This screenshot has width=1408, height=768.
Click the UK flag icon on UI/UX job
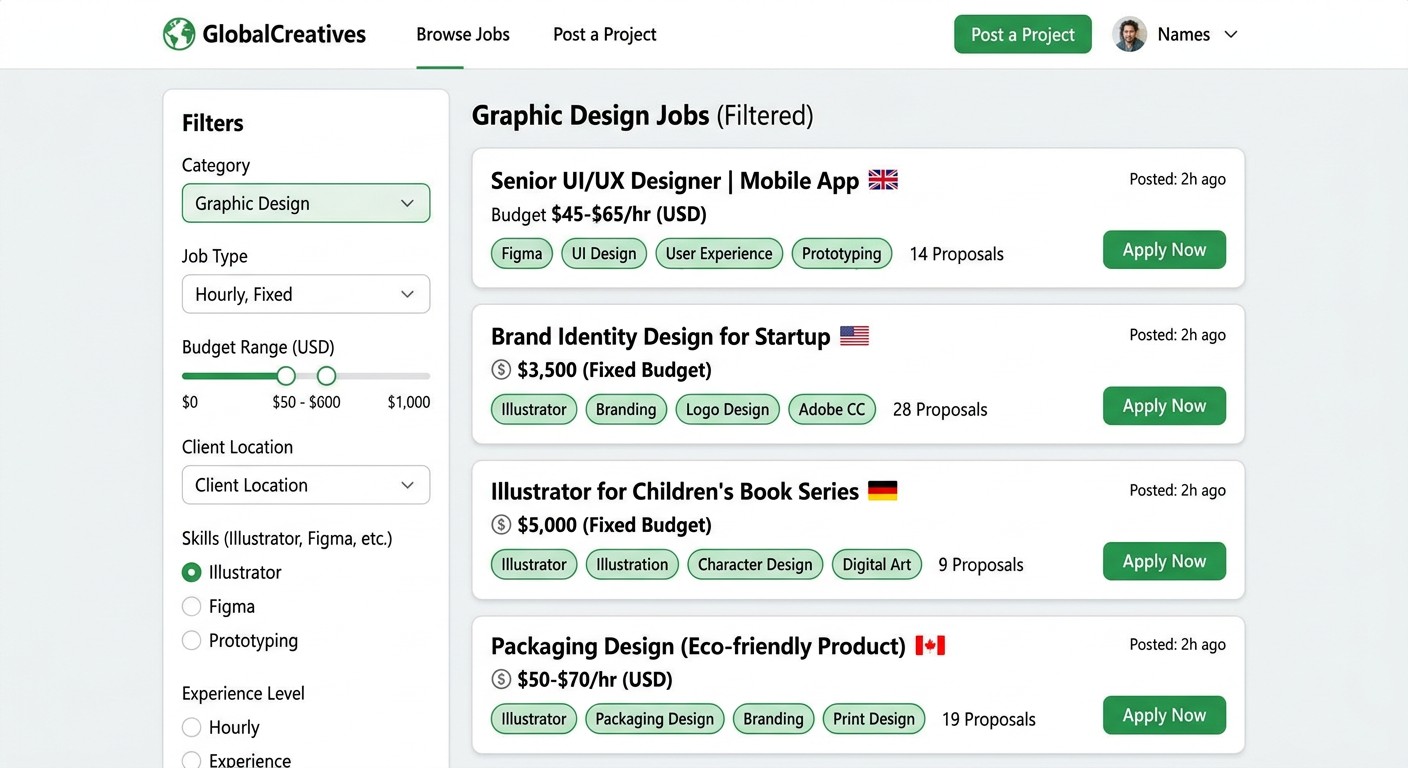click(883, 180)
